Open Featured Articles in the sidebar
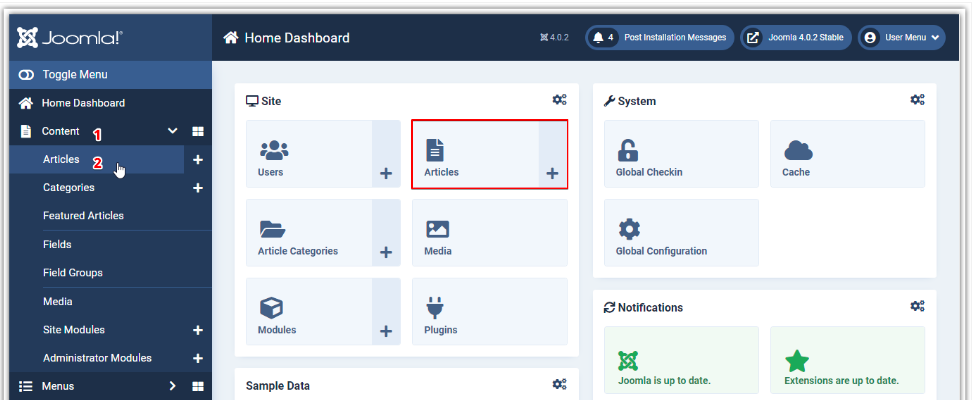The width and height of the screenshot is (979, 400). click(83, 216)
